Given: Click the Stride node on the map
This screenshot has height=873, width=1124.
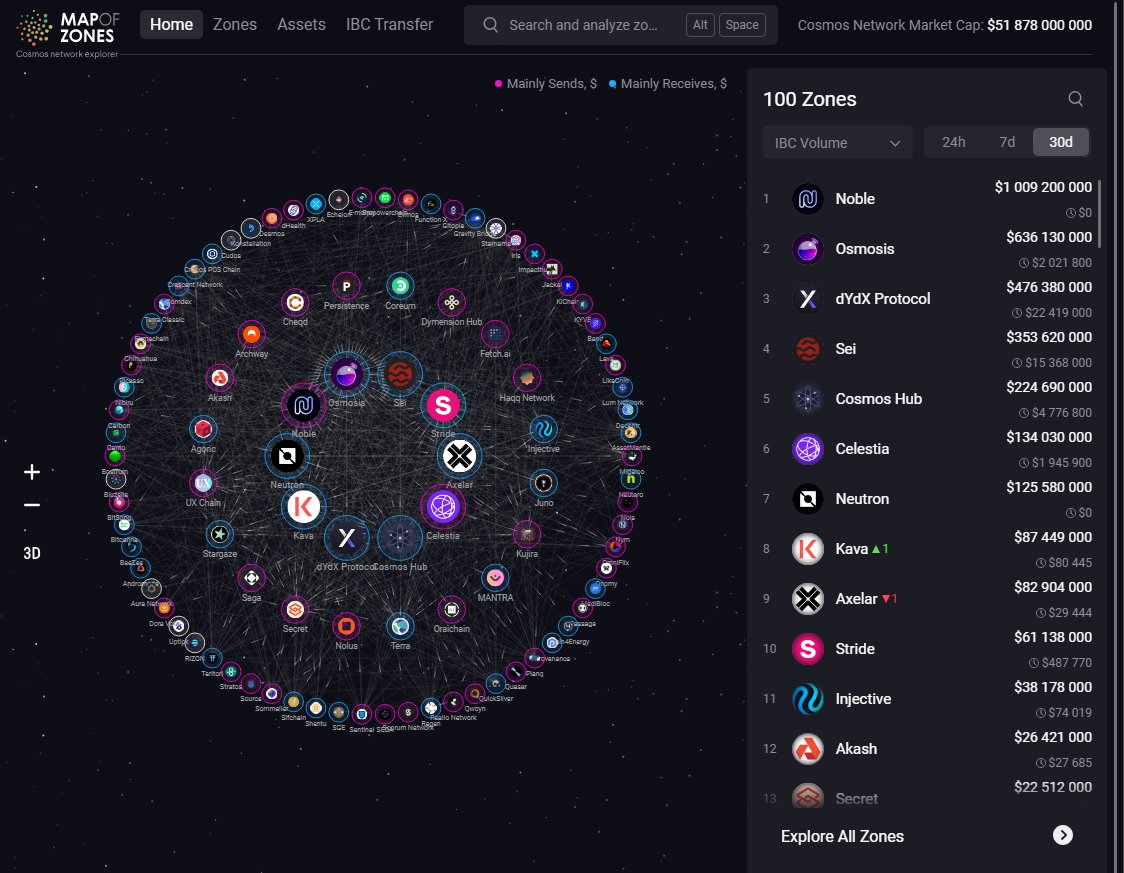Looking at the screenshot, I should [443, 405].
